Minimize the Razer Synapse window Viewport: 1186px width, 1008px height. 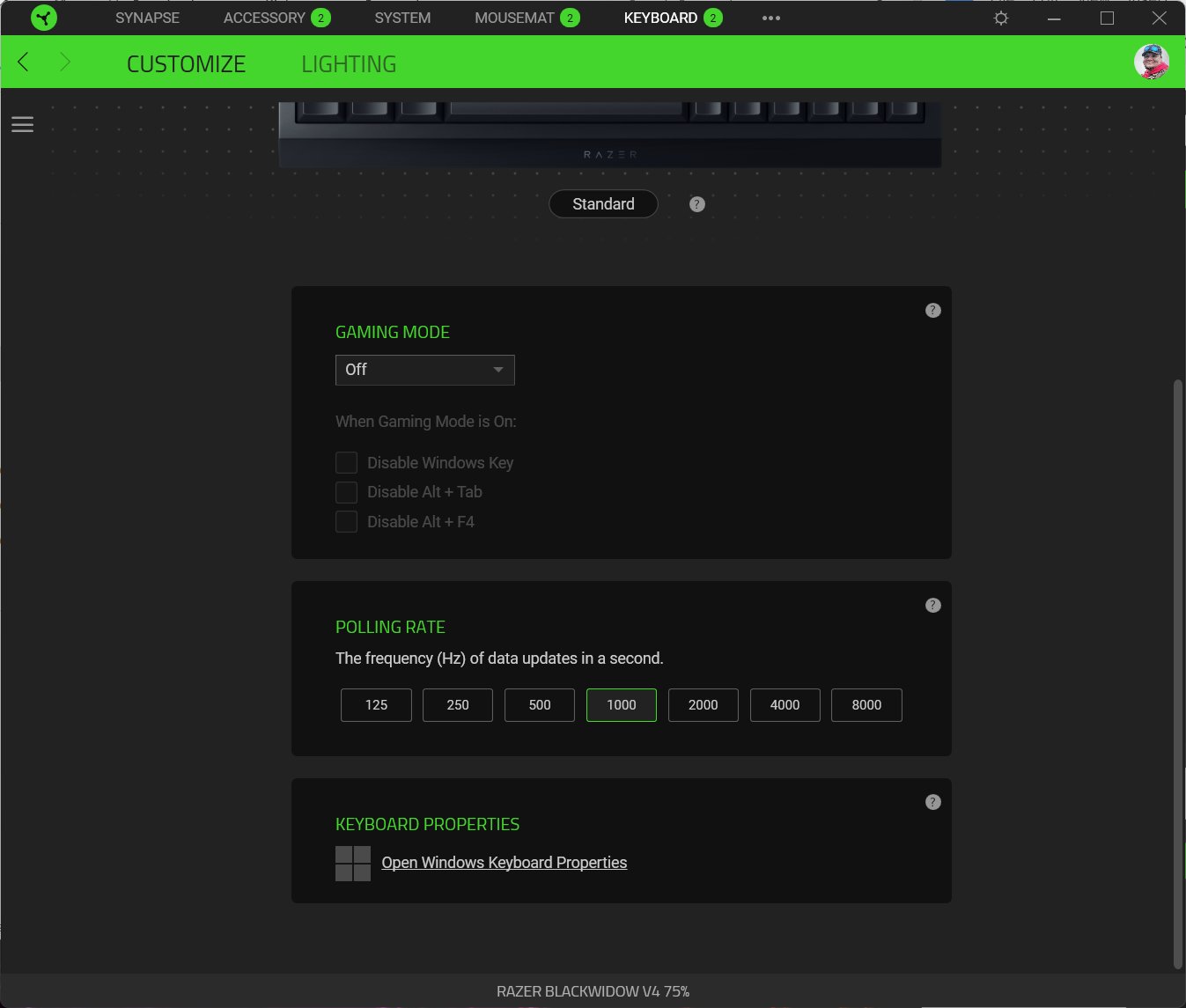(1054, 18)
